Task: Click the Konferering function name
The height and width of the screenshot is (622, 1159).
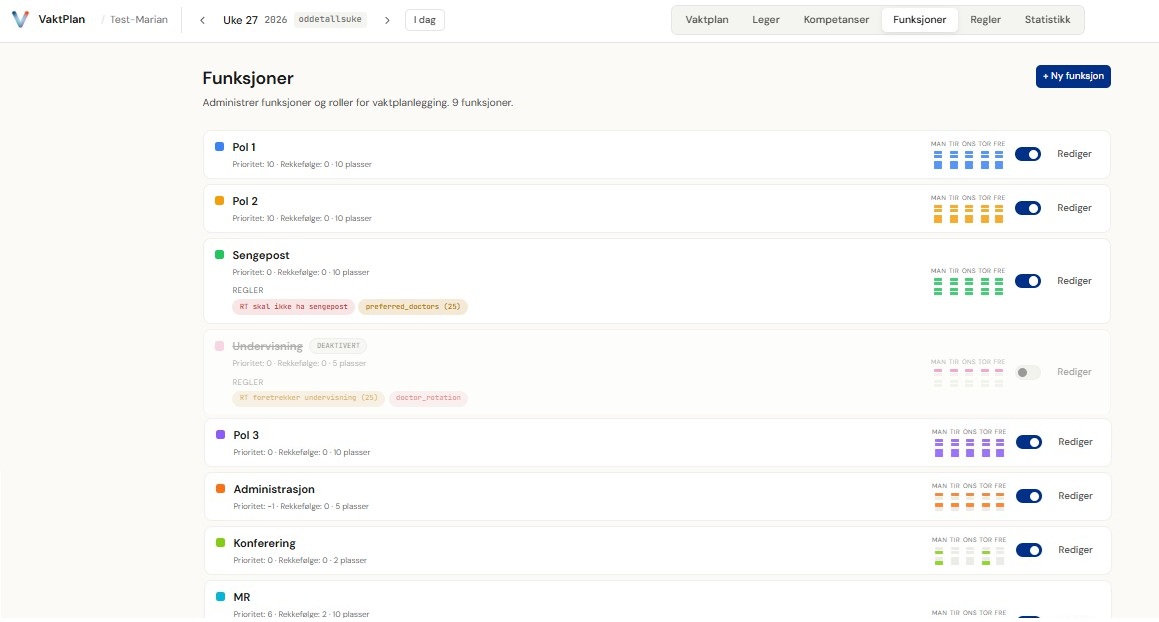Action: [265, 543]
